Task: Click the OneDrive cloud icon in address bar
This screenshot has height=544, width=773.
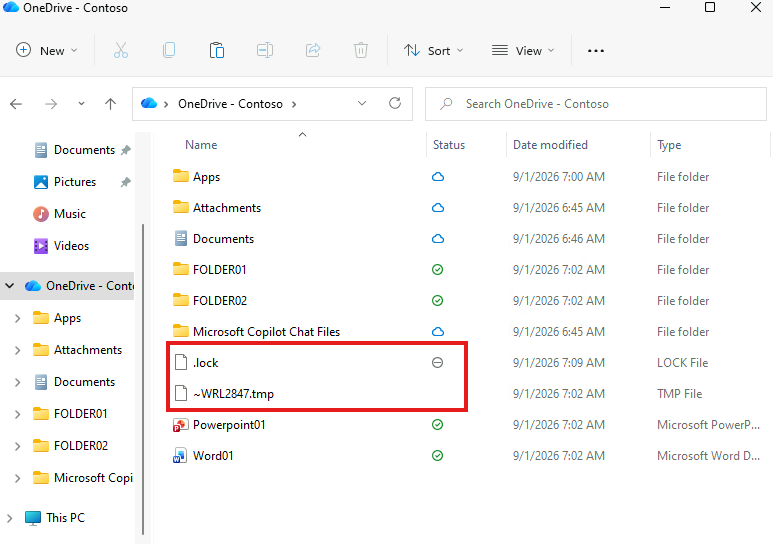Action: (149, 104)
